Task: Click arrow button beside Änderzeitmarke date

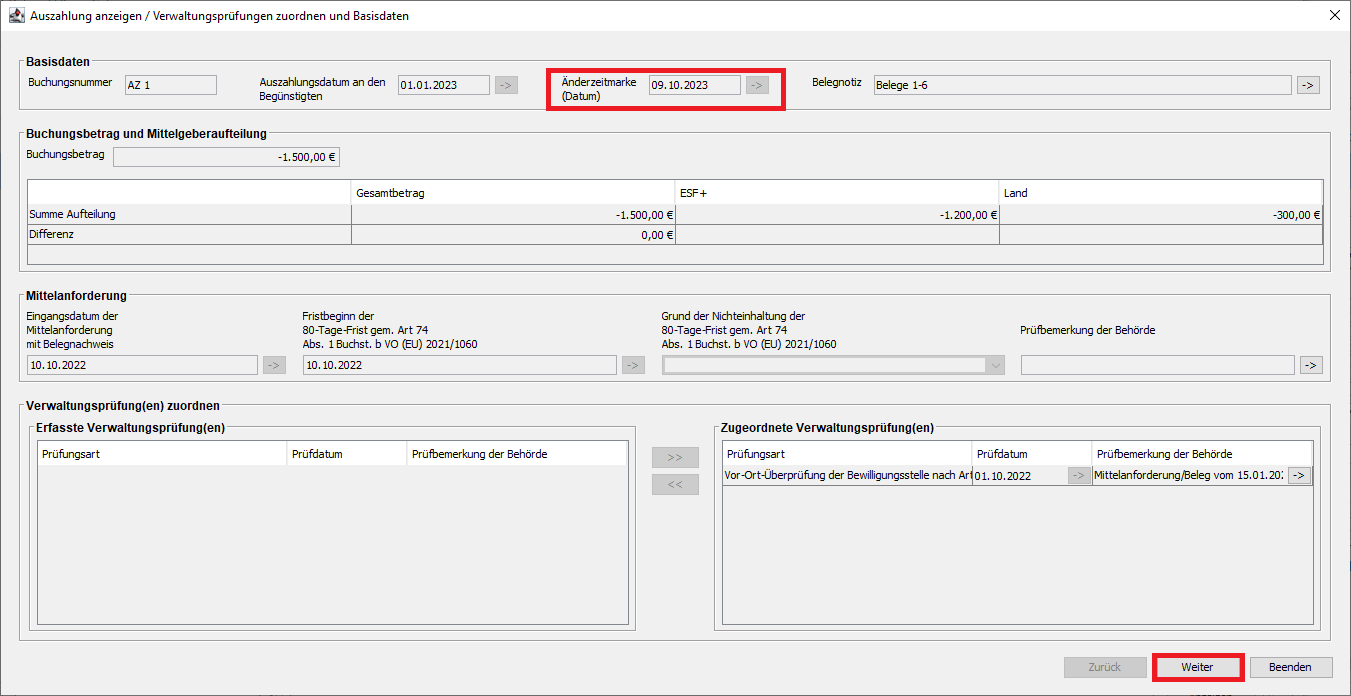Action: (x=757, y=85)
